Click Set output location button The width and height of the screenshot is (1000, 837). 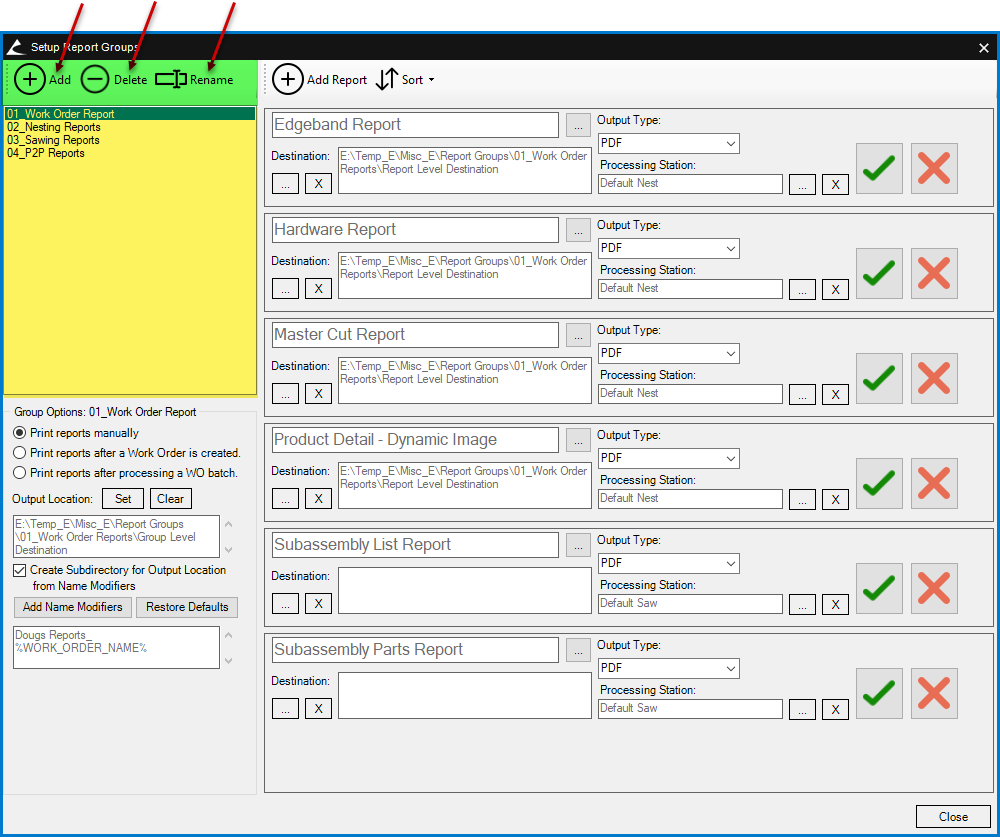point(123,499)
